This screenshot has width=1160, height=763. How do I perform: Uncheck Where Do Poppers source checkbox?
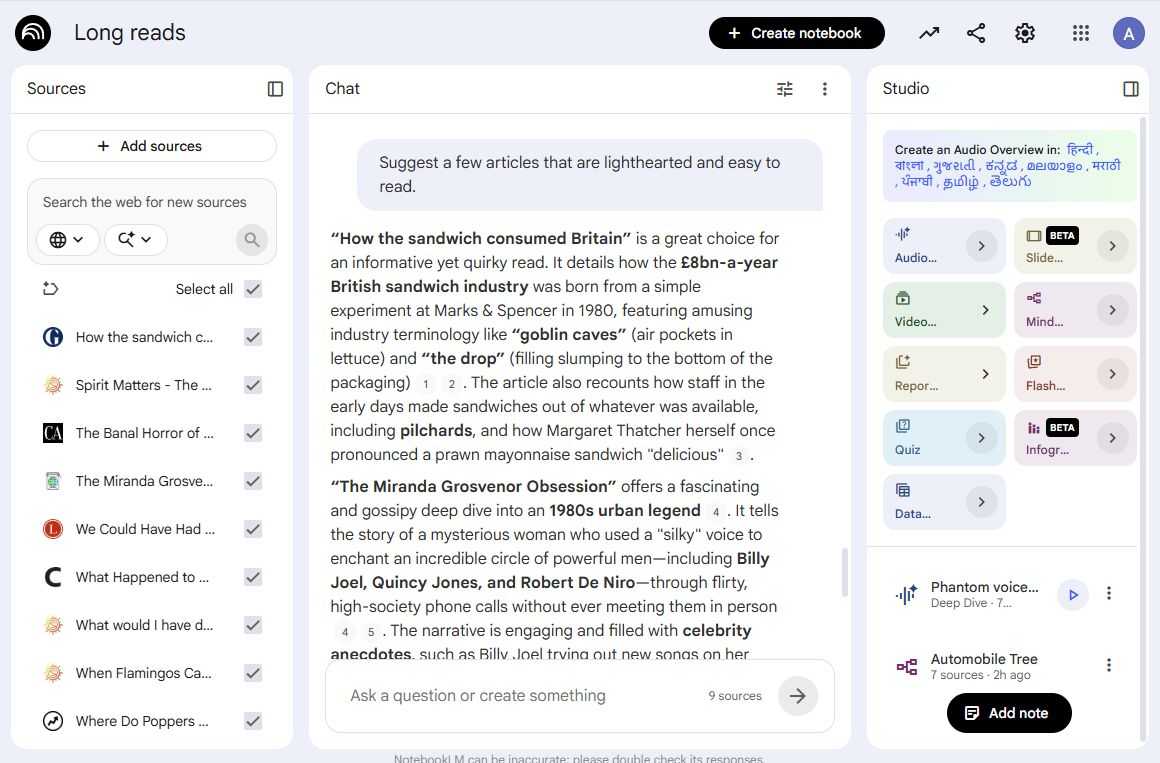tap(253, 721)
